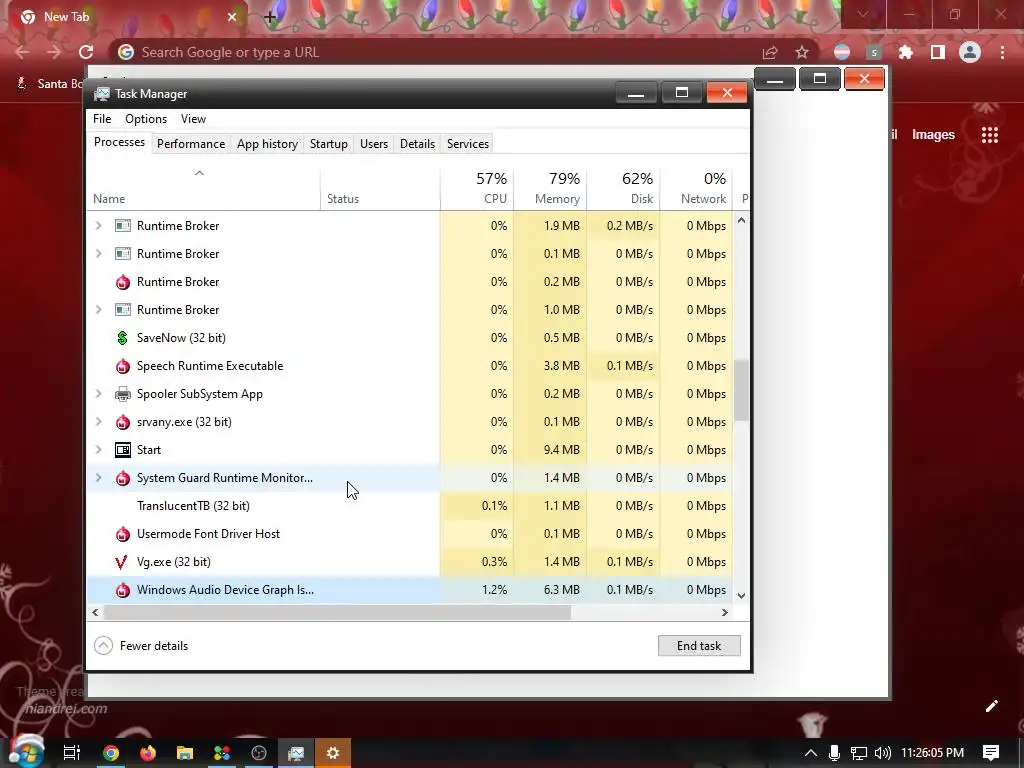Bookmark this tab with the star icon
The height and width of the screenshot is (768, 1024).
(802, 52)
